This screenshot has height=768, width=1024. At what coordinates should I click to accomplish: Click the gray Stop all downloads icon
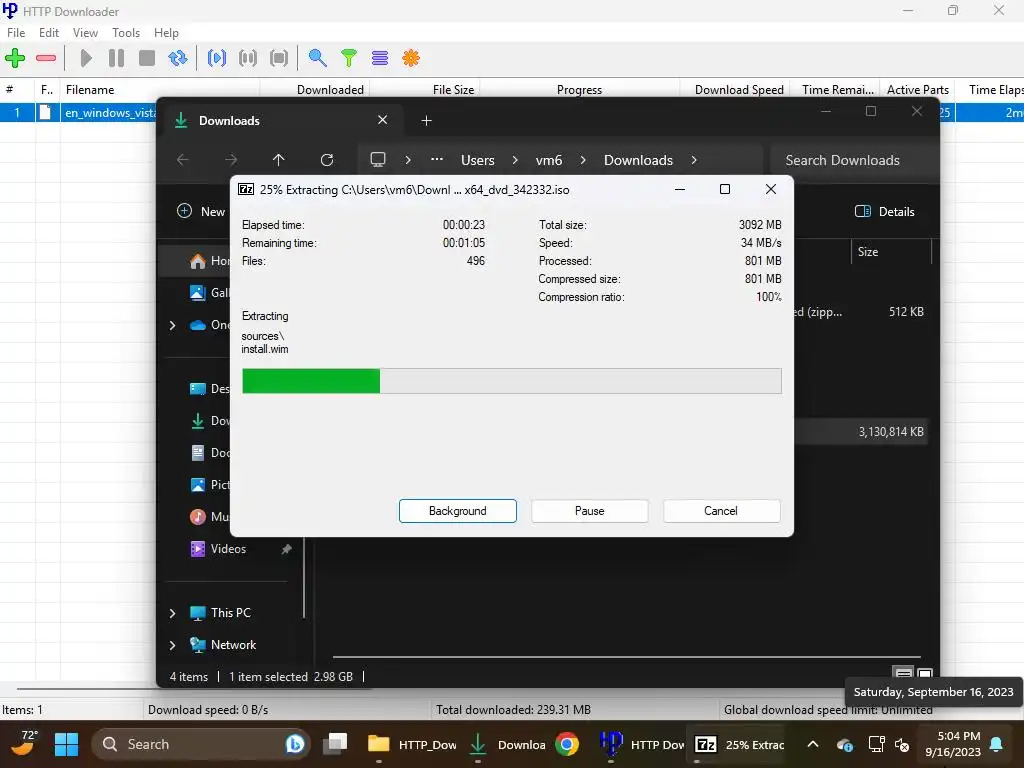click(x=279, y=58)
